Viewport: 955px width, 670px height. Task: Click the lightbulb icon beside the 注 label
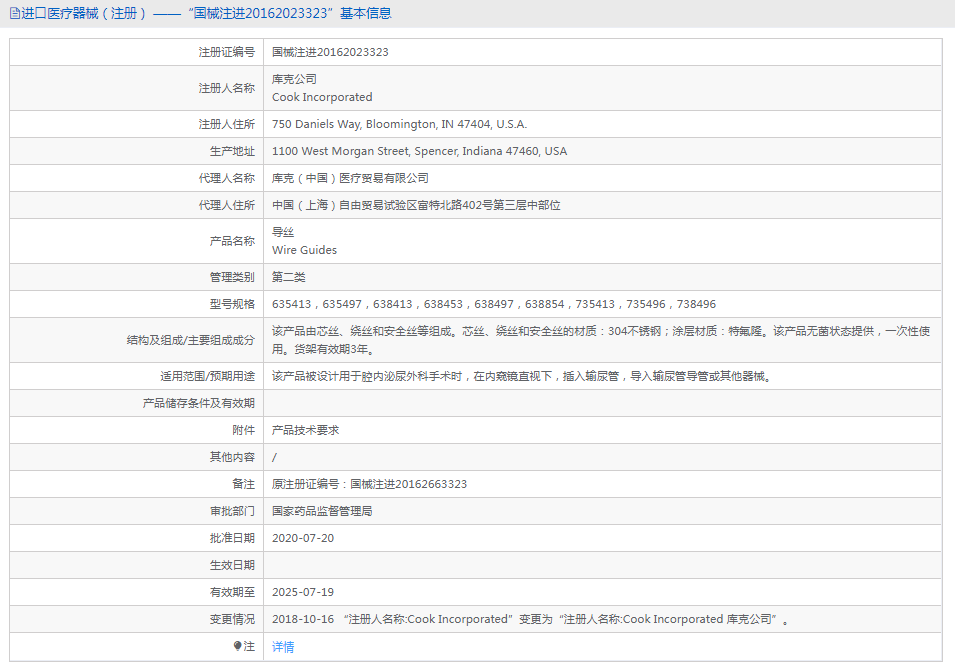coord(238,646)
